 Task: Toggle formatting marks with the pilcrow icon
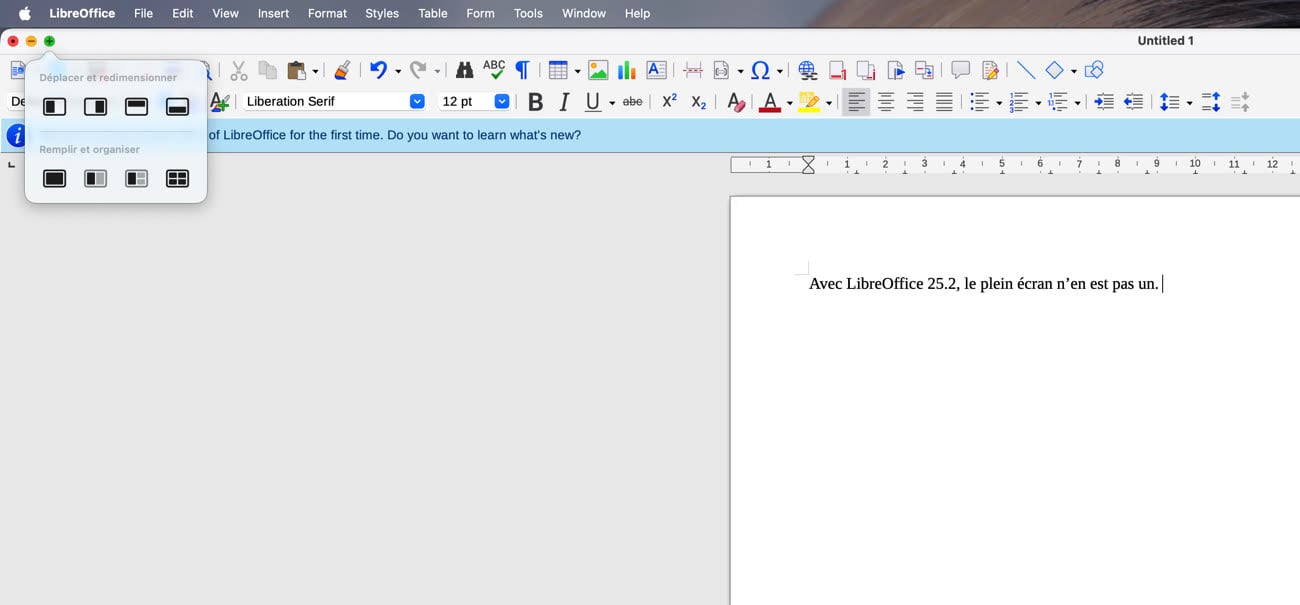(x=522, y=70)
